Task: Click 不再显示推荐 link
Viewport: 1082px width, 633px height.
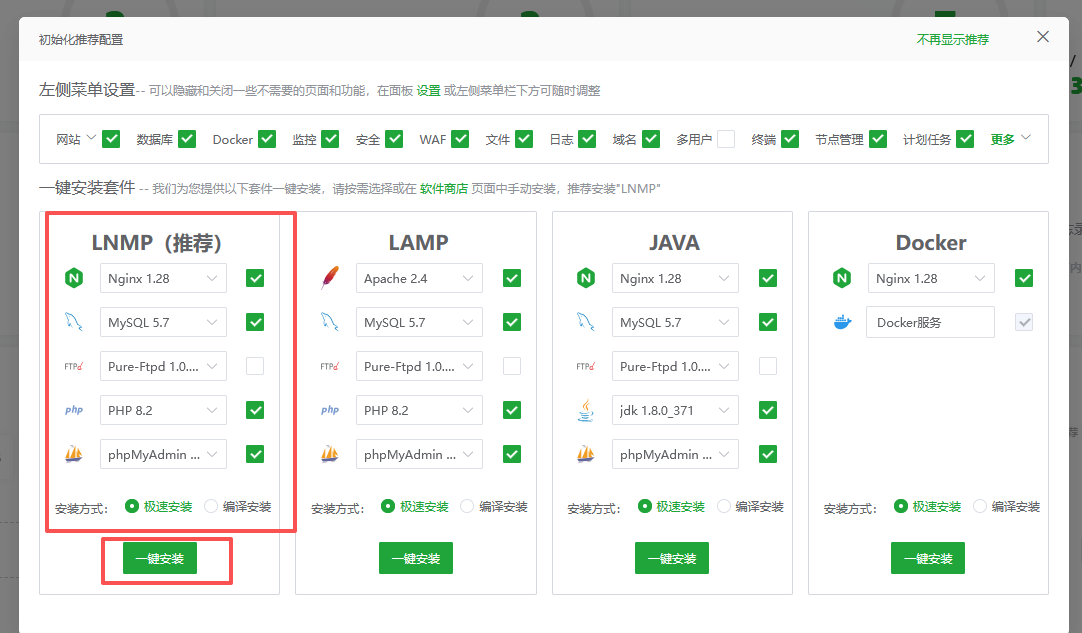Action: [952, 40]
